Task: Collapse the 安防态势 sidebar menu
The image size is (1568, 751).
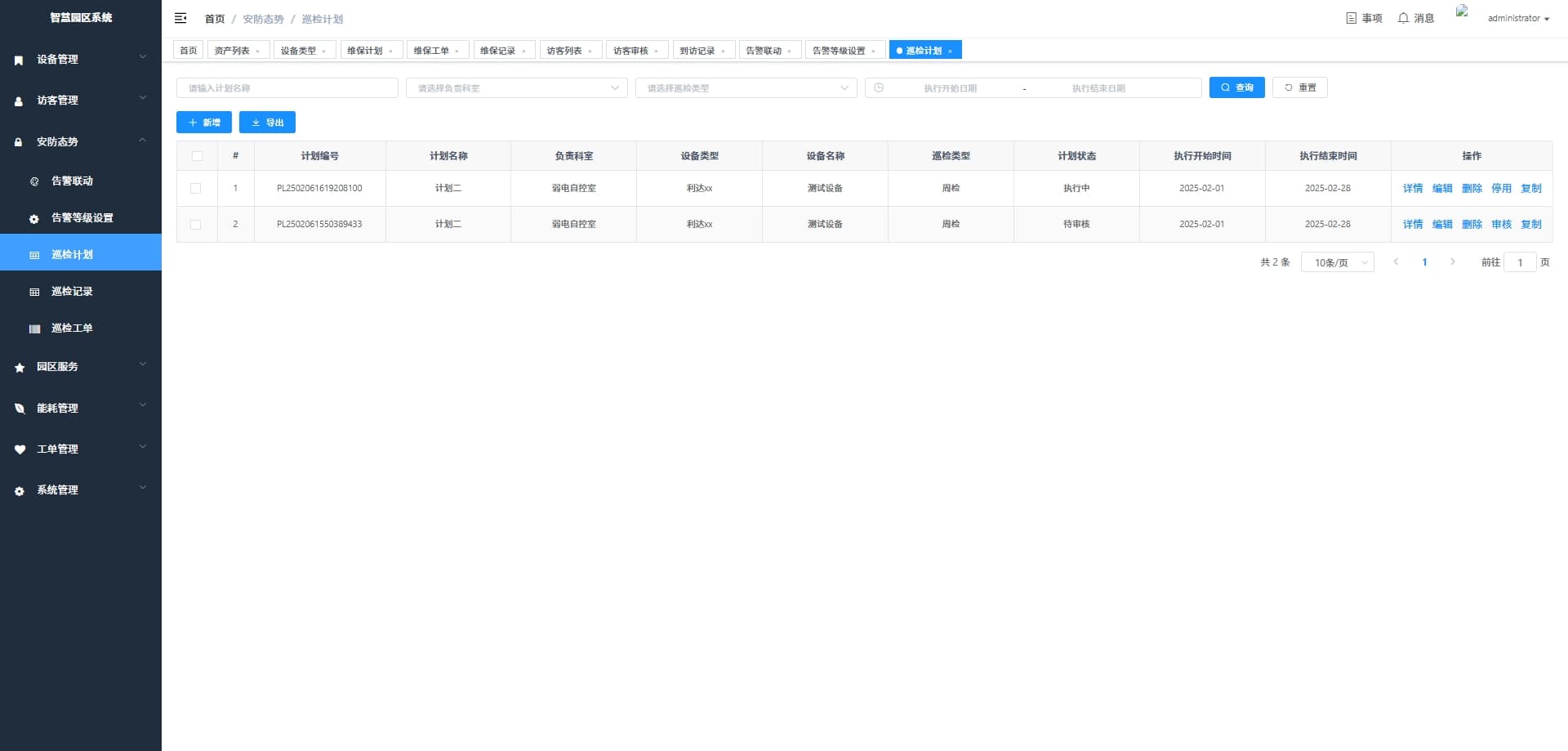Action: 81,141
